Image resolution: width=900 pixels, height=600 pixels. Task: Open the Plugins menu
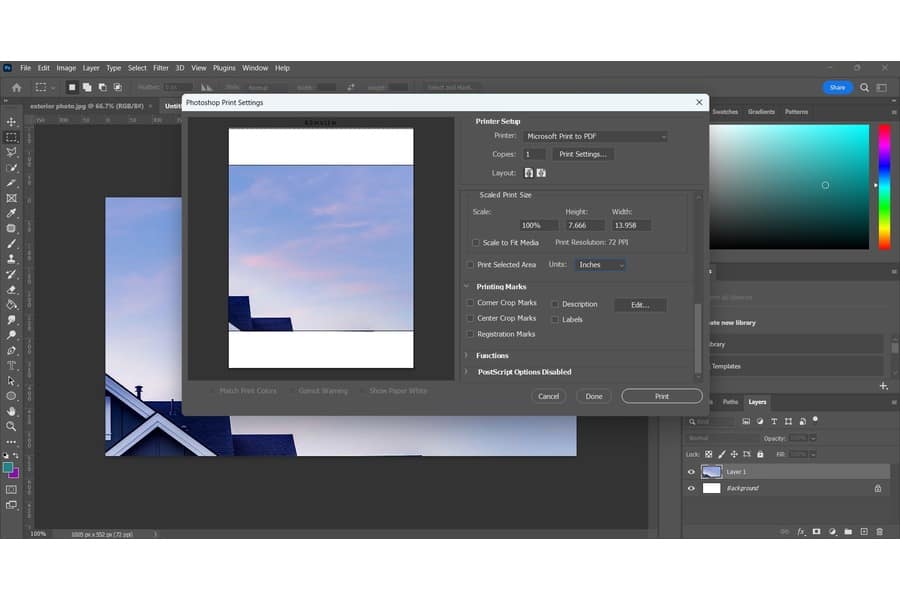click(224, 68)
